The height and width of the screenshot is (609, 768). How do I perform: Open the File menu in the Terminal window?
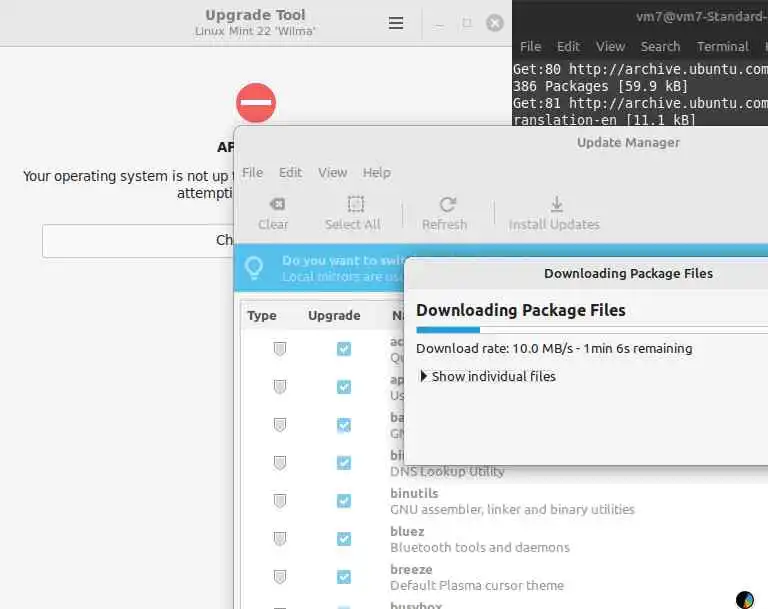coord(530,47)
